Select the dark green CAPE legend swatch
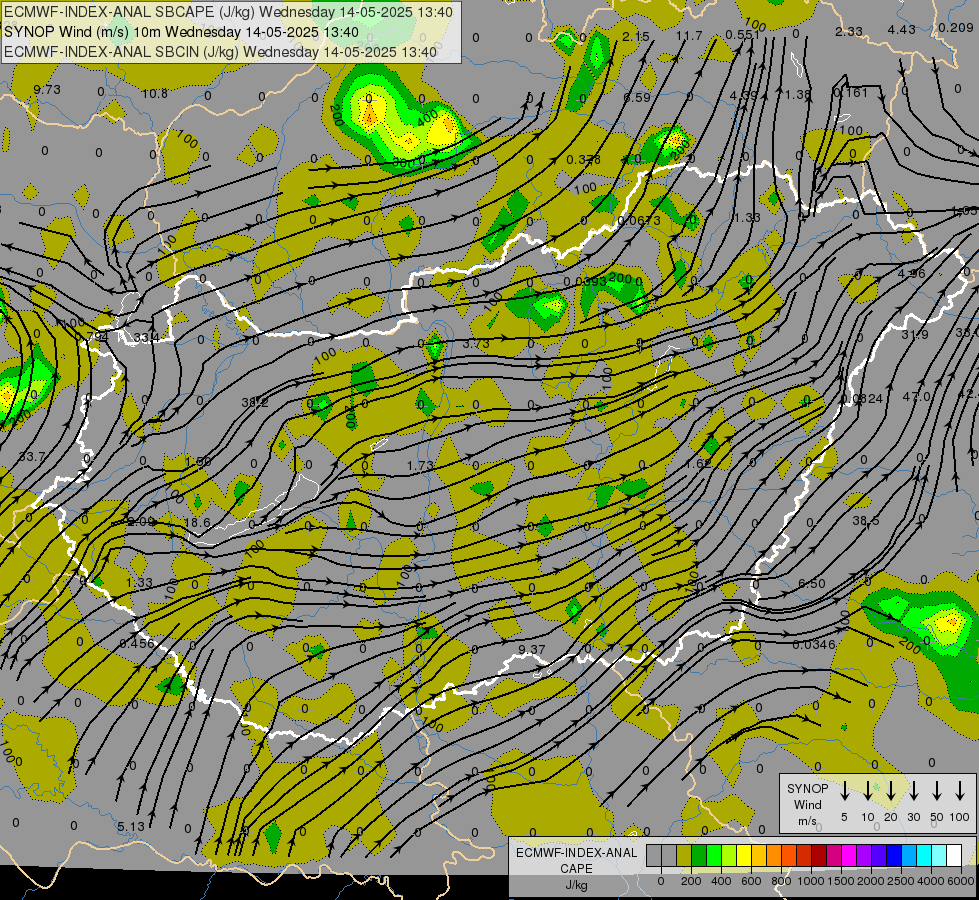Viewport: 979px width, 900px height. 699,855
